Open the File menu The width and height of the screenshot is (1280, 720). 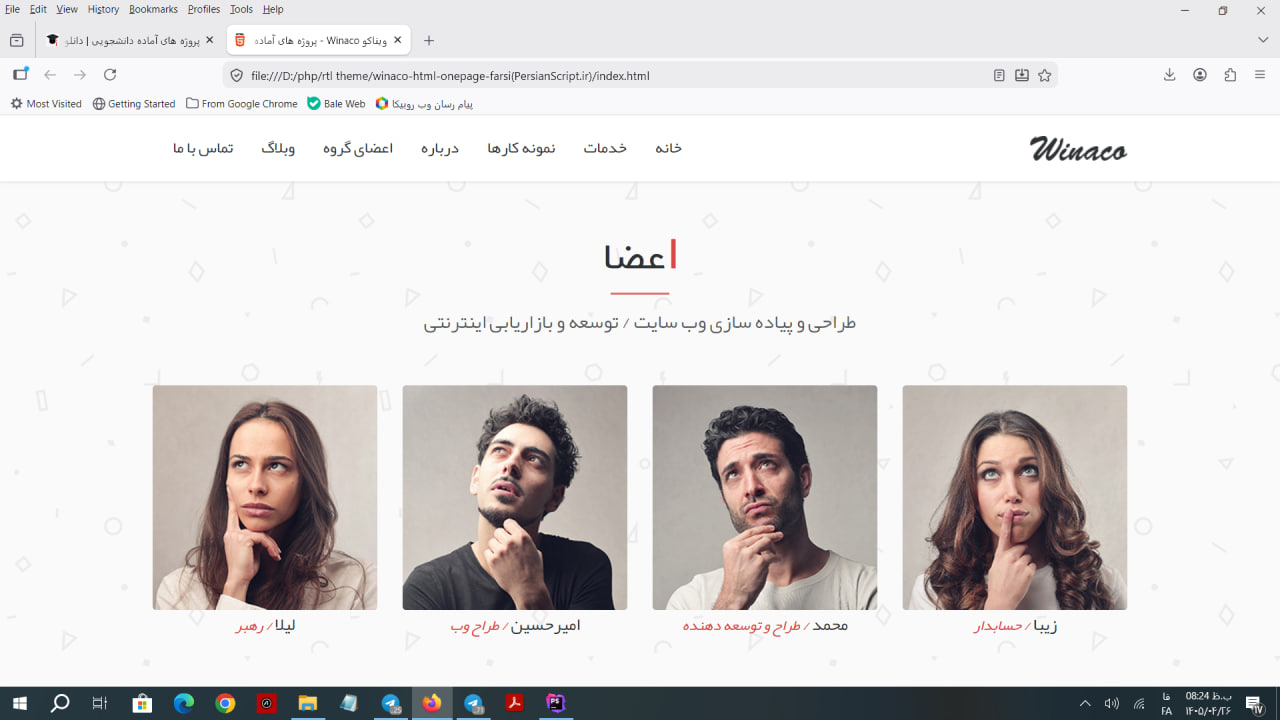(12, 9)
